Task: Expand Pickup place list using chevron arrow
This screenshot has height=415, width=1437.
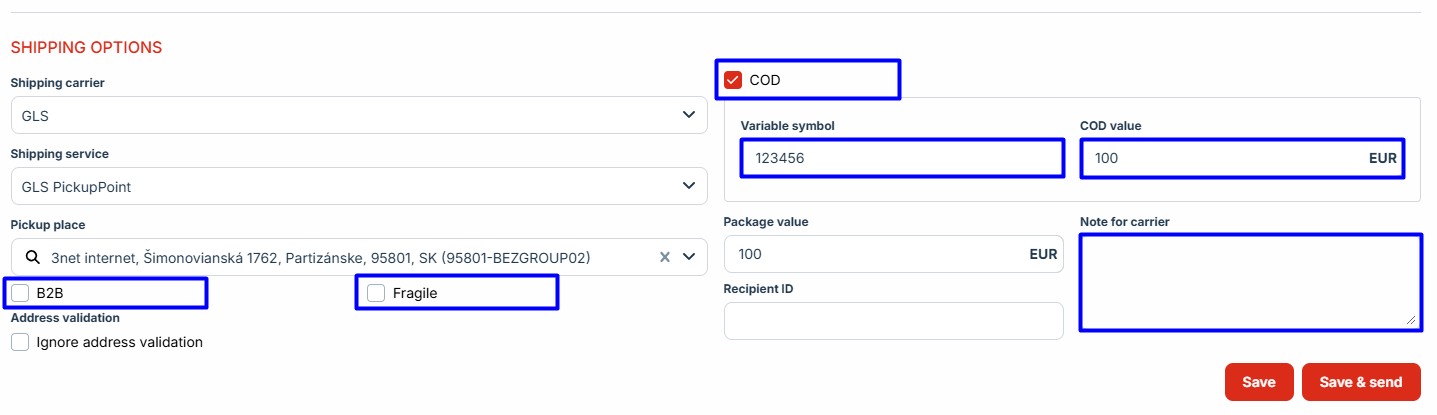Action: [x=689, y=257]
